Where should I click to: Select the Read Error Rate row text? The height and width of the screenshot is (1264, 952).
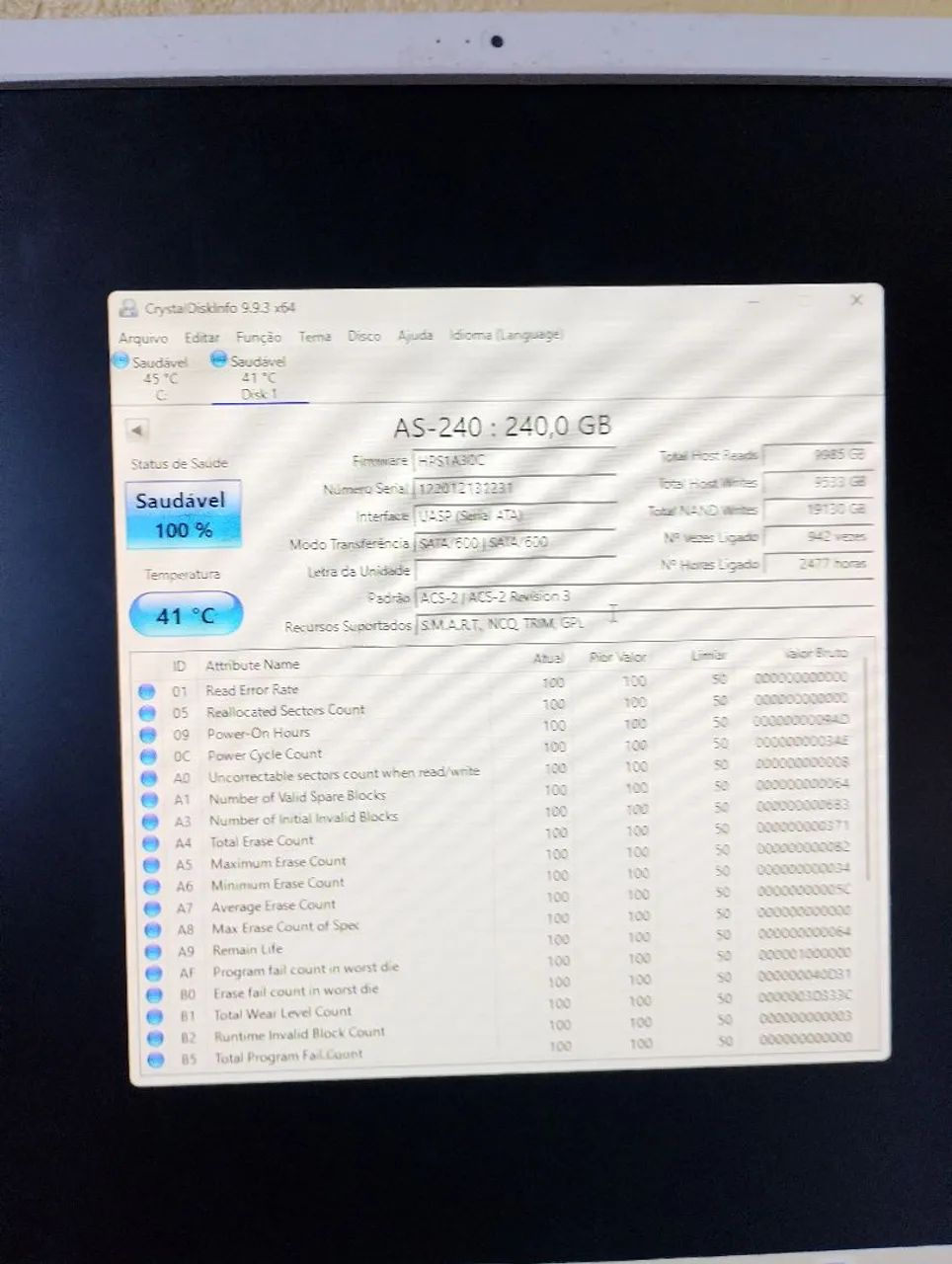252,689
